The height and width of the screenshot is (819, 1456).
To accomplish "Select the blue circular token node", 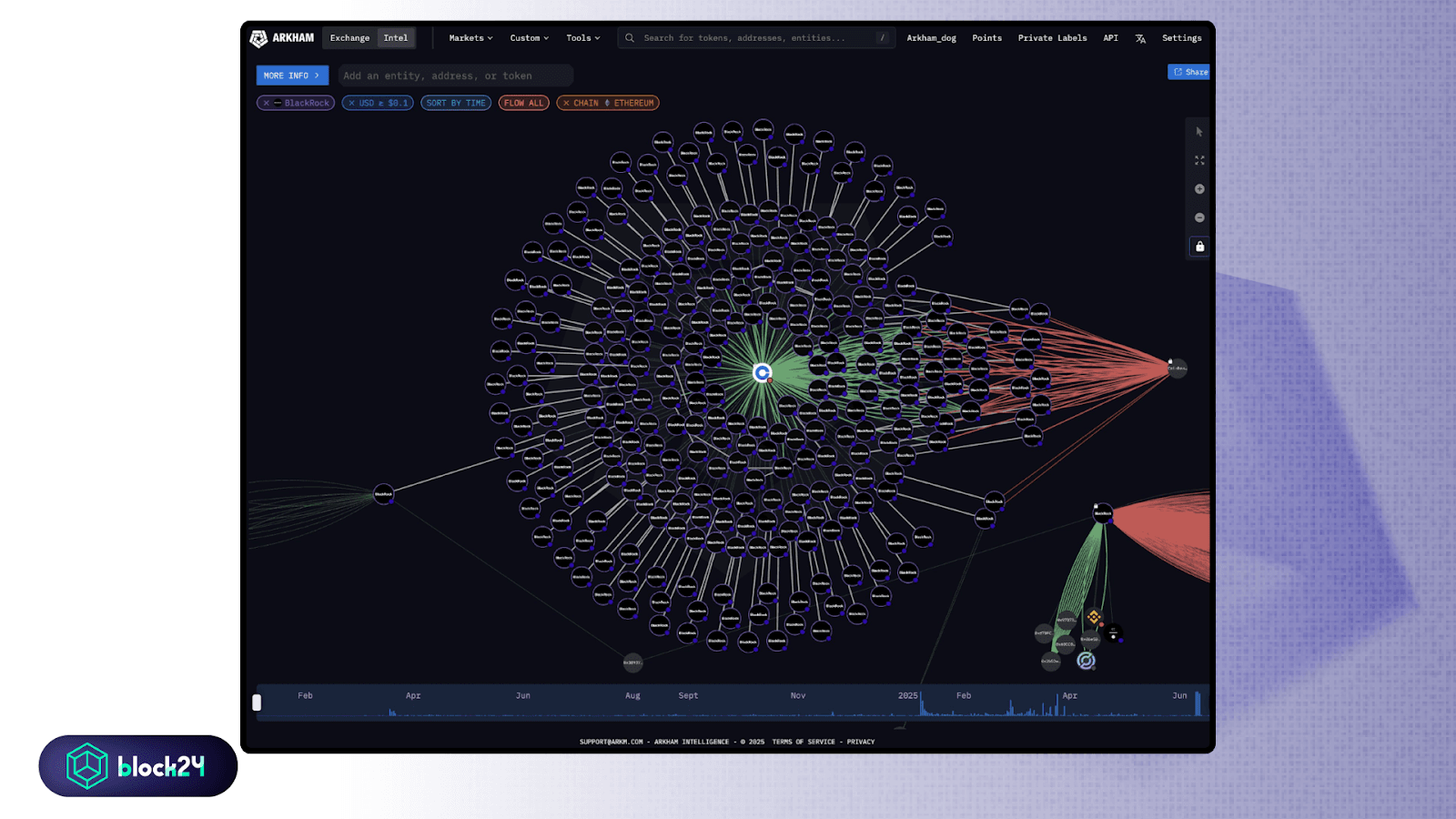I will (x=1086, y=661).
